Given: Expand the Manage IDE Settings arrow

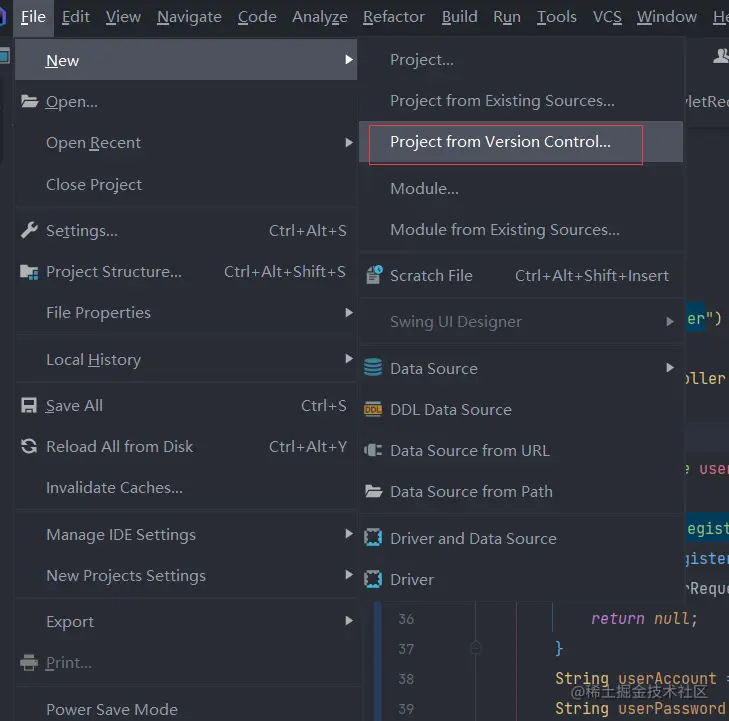Looking at the screenshot, I should coord(349,534).
